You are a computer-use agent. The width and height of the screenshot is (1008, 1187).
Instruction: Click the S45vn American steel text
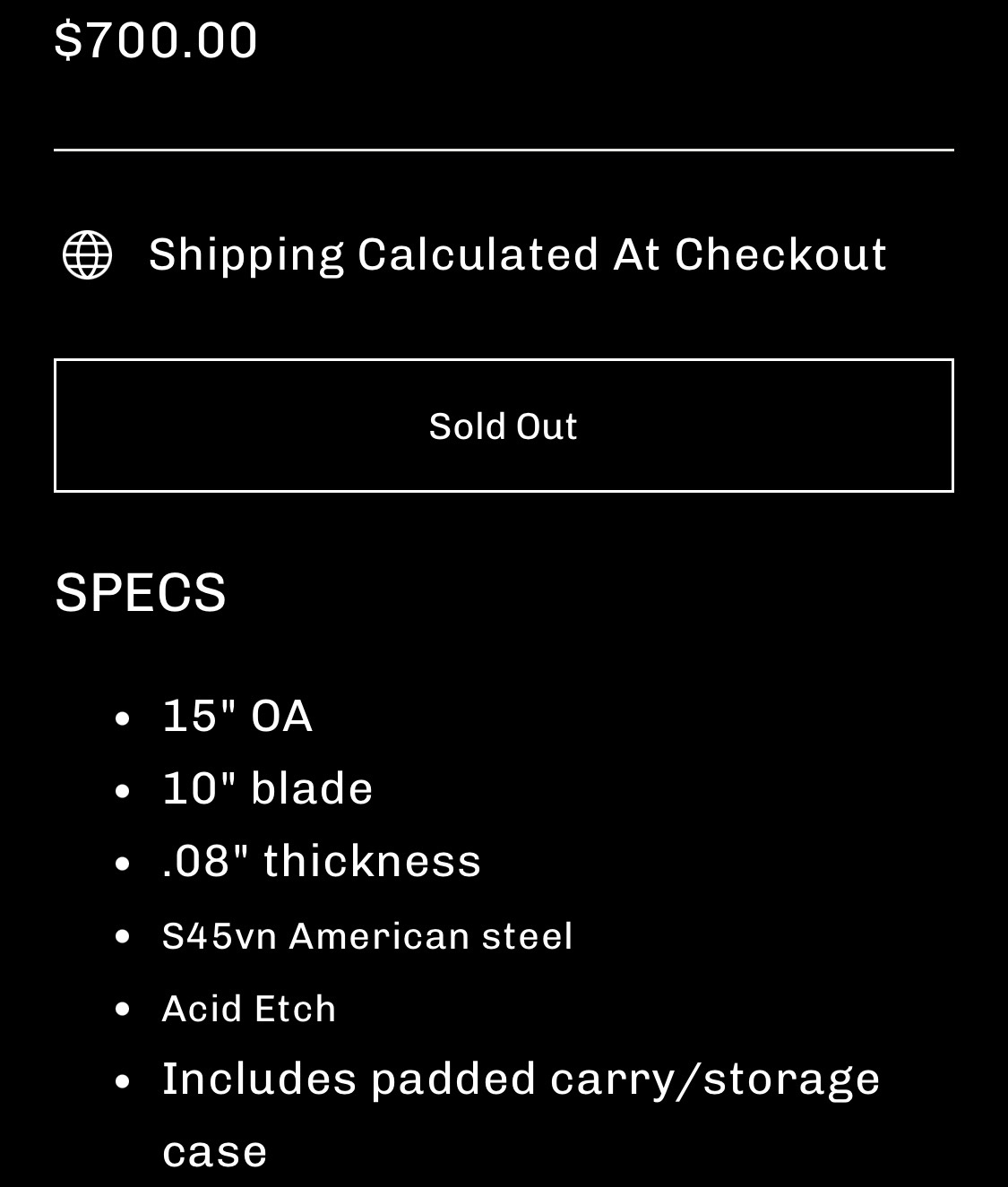tap(366, 936)
